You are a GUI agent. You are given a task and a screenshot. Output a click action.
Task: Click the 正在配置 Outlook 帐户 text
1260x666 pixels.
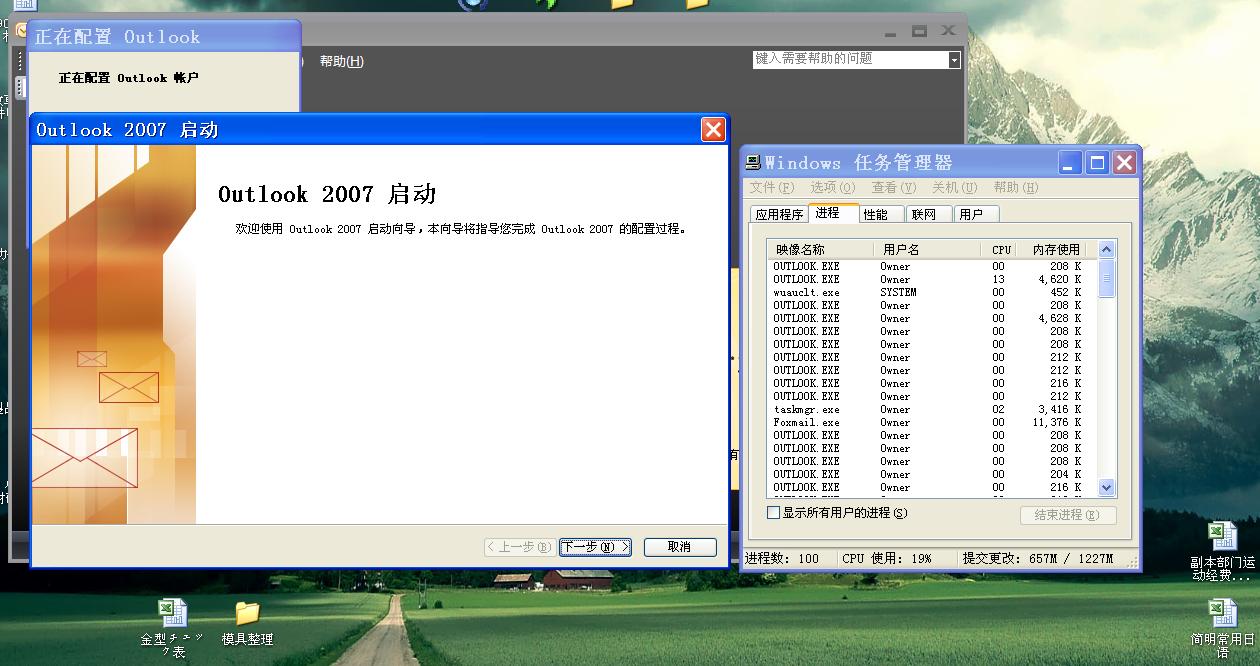[128, 78]
